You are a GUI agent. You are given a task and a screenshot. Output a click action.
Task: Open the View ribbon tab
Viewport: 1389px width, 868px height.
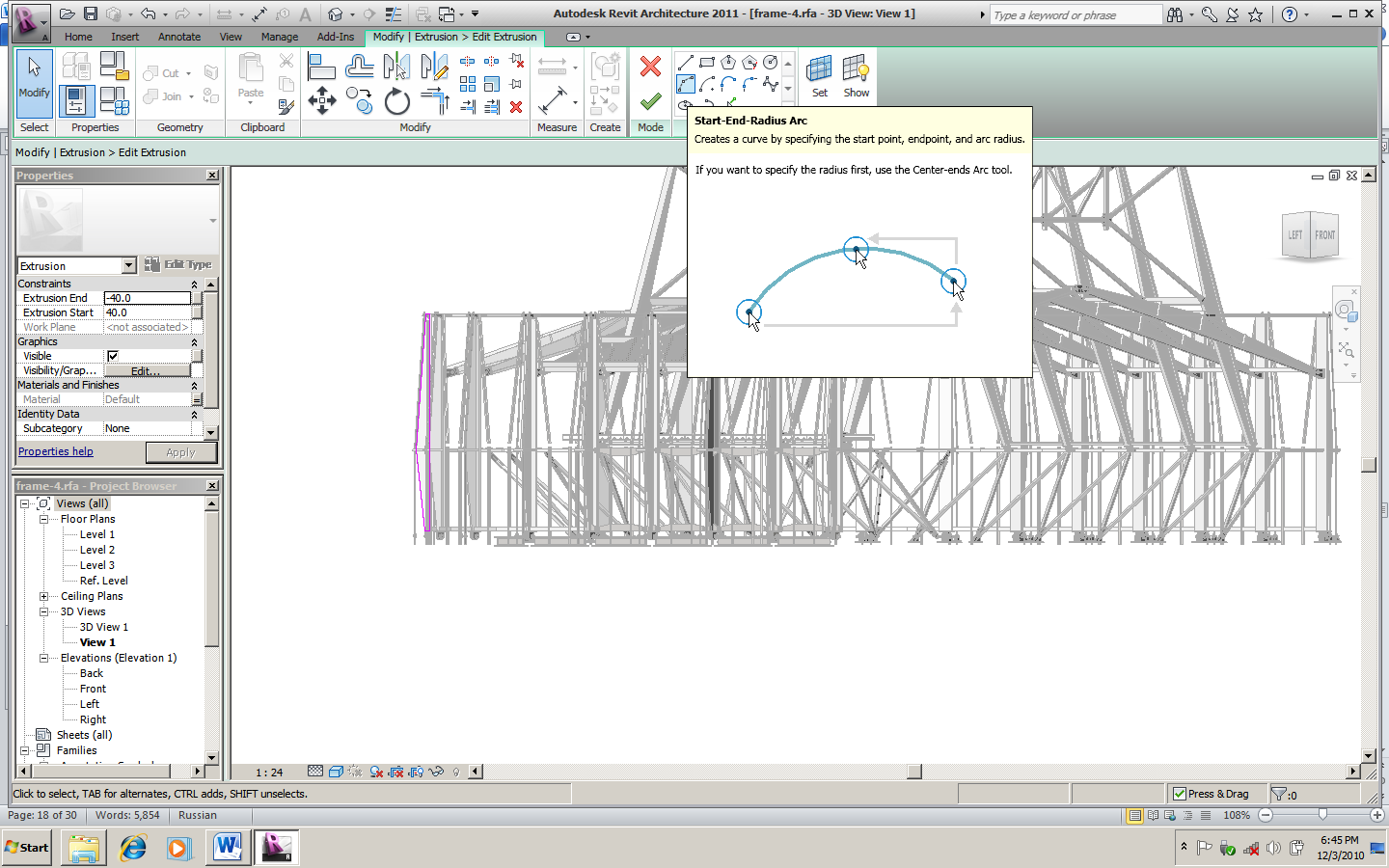pyautogui.click(x=231, y=37)
